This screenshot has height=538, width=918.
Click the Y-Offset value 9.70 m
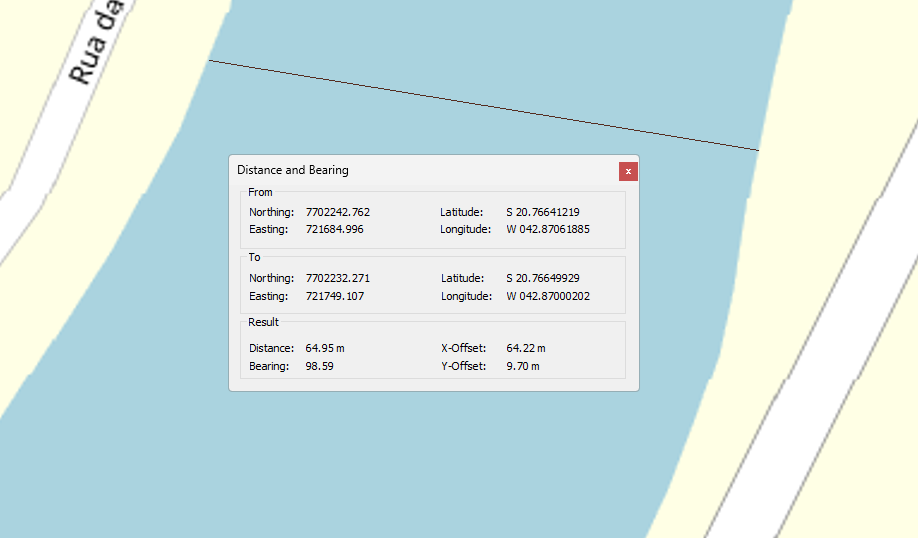[x=523, y=366]
